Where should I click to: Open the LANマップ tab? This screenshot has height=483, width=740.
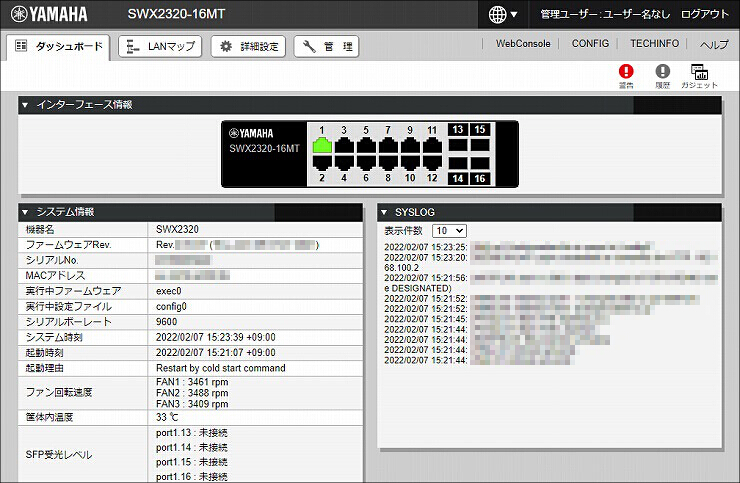click(160, 46)
